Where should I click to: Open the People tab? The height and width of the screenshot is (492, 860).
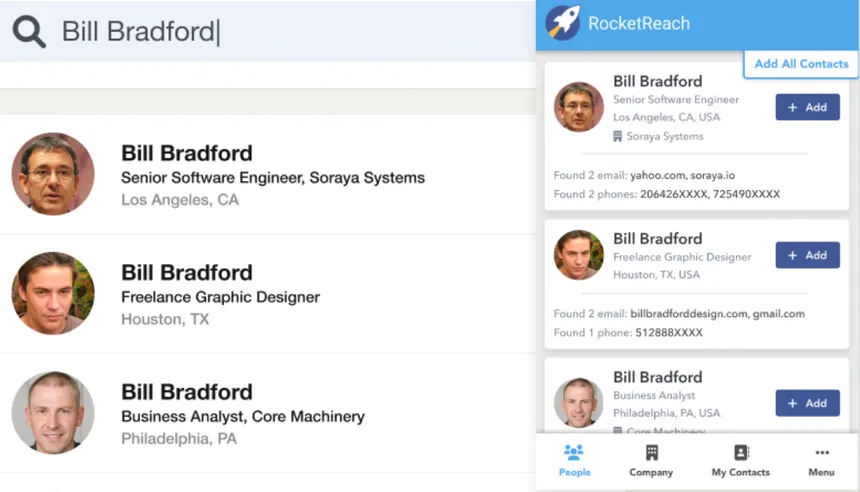point(575,461)
